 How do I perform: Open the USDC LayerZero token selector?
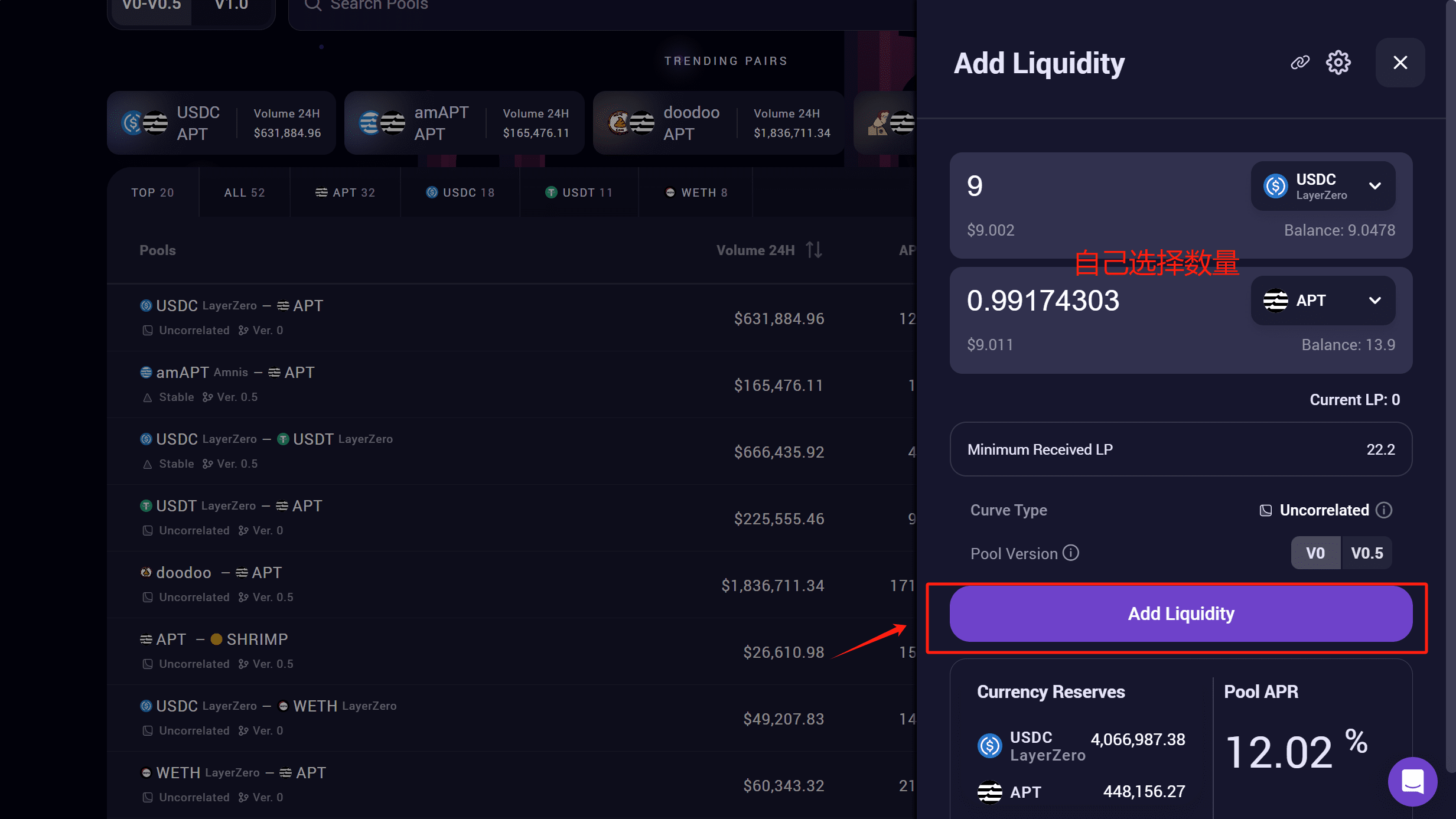pyautogui.click(x=1322, y=186)
